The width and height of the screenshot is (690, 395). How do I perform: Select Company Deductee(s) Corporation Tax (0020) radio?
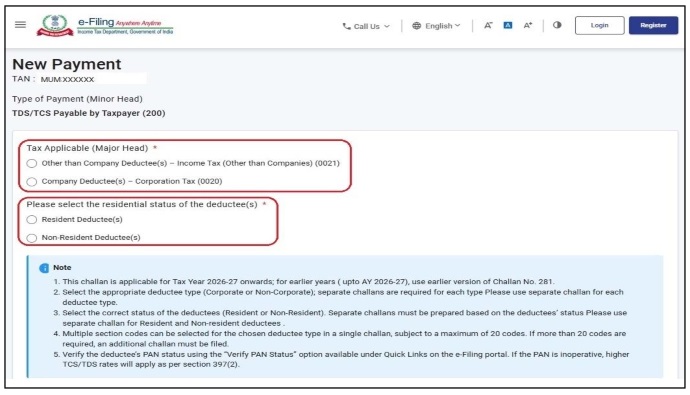(32, 182)
